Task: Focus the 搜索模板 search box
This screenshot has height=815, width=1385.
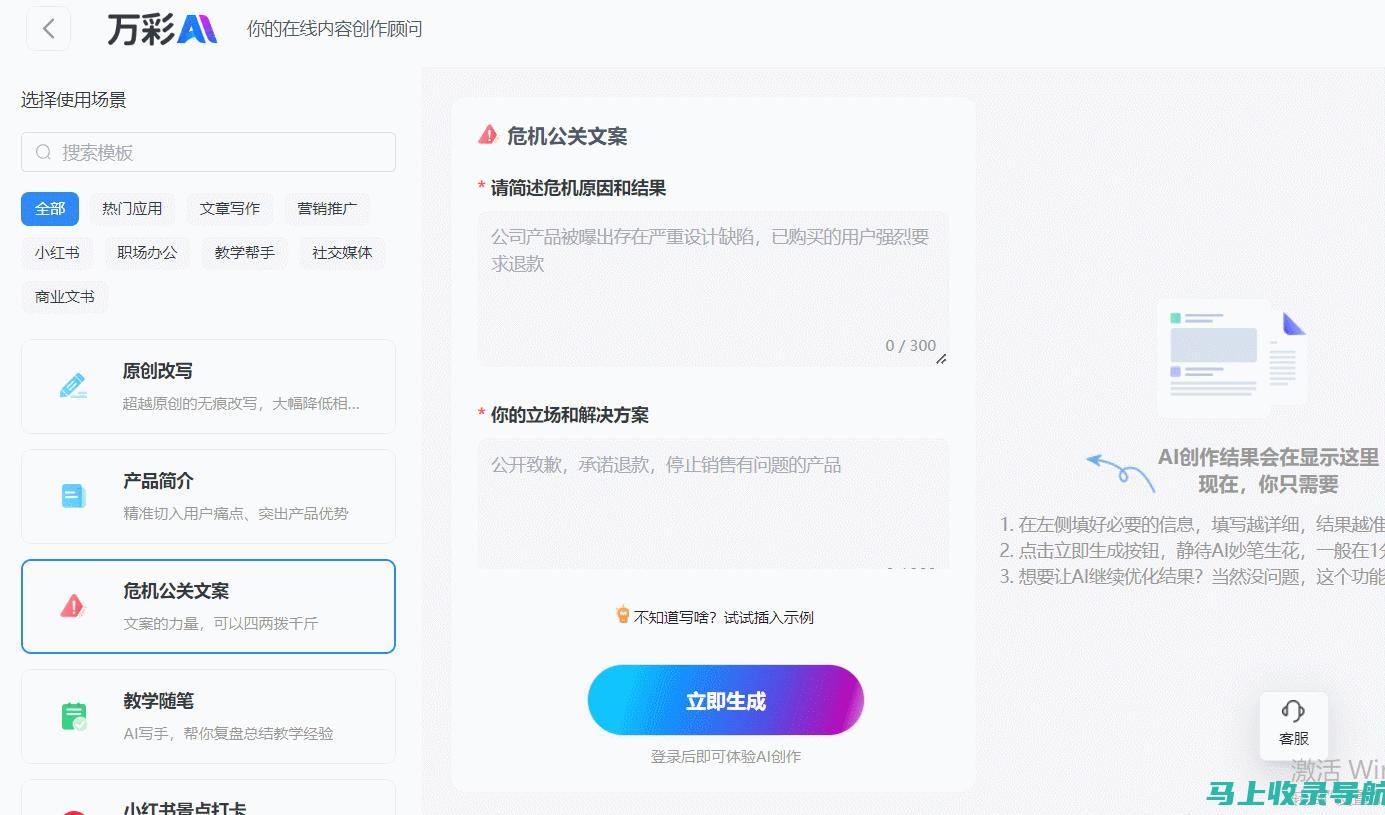Action: (208, 152)
